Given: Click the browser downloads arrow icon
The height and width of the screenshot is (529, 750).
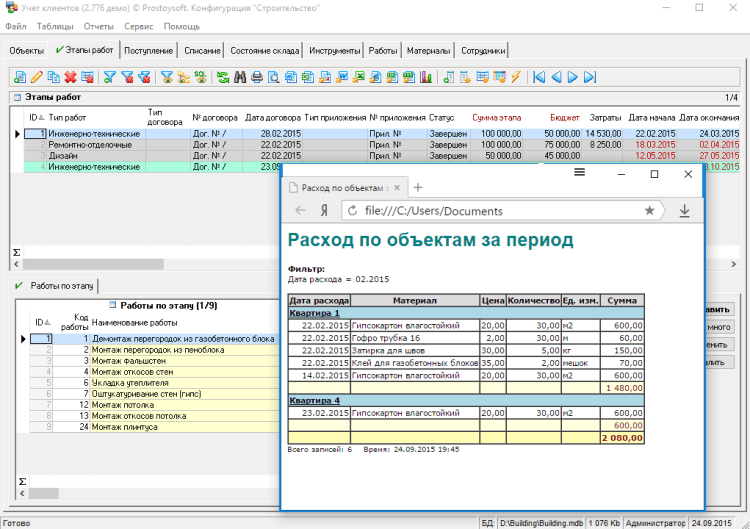Looking at the screenshot, I should pyautogui.click(x=684, y=211).
